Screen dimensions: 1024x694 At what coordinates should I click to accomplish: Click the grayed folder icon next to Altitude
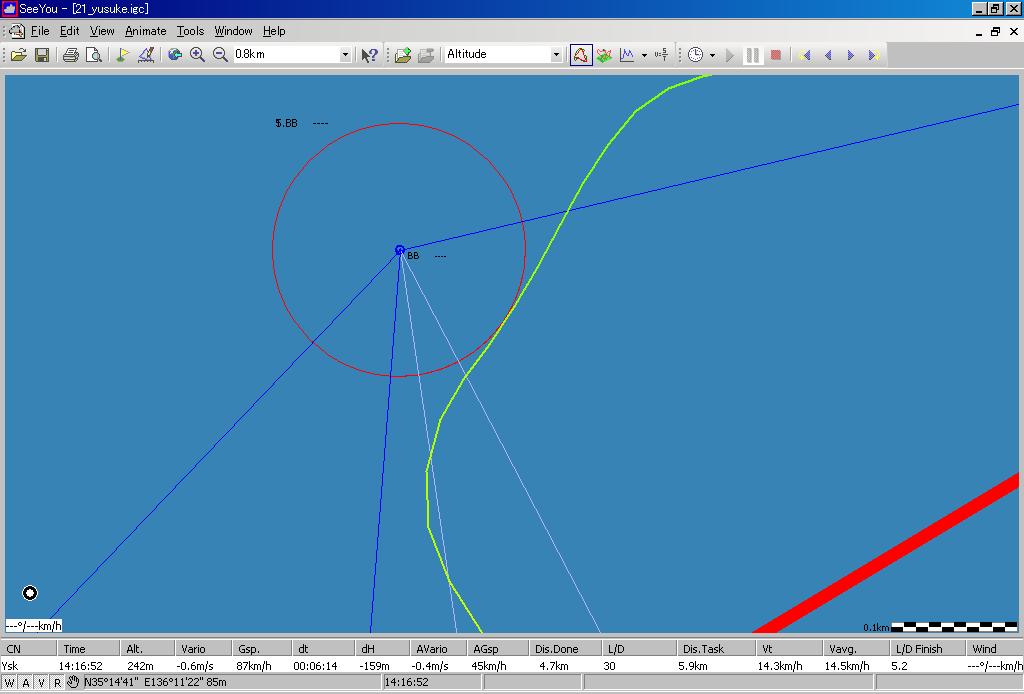coord(426,55)
